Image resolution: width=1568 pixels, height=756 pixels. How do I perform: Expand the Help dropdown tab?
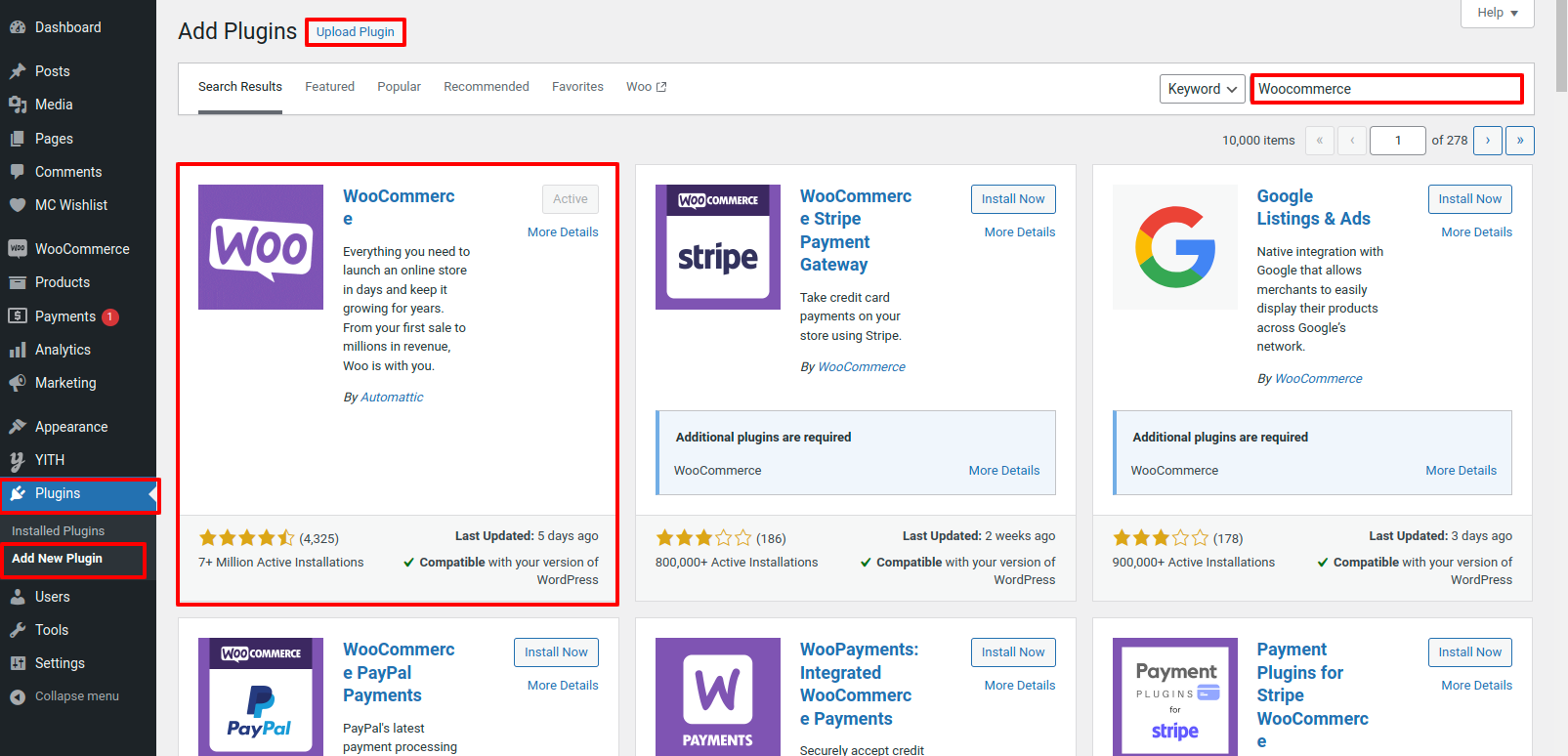point(1498,13)
